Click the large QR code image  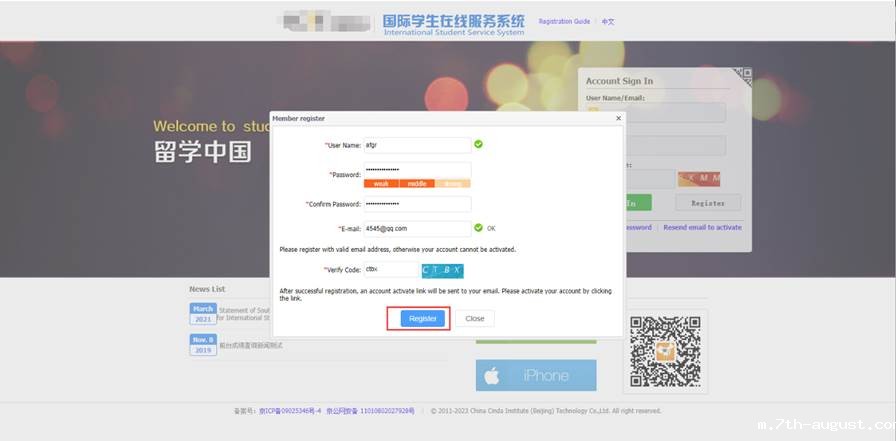click(x=665, y=350)
